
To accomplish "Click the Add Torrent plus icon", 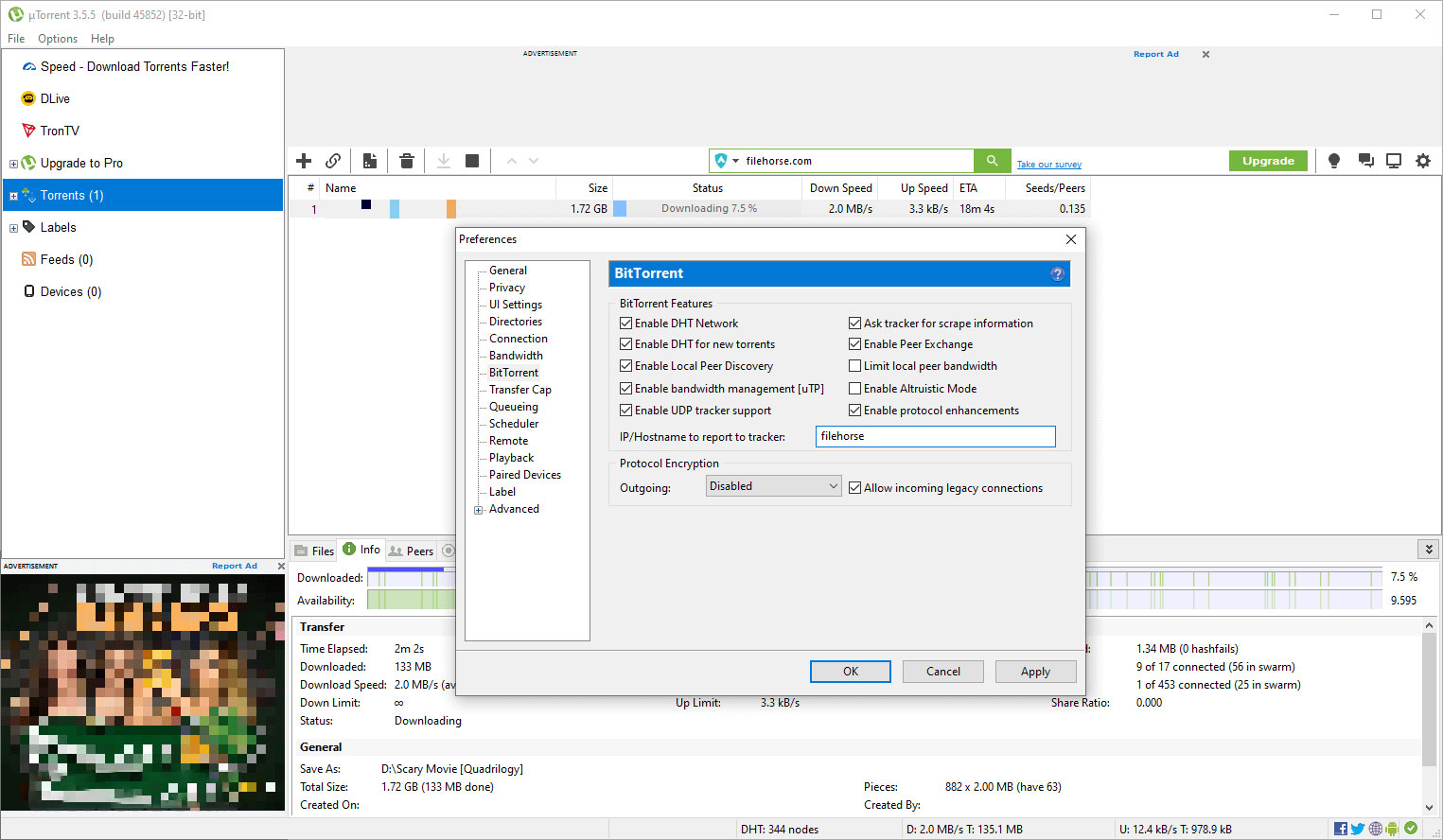I will [x=304, y=161].
